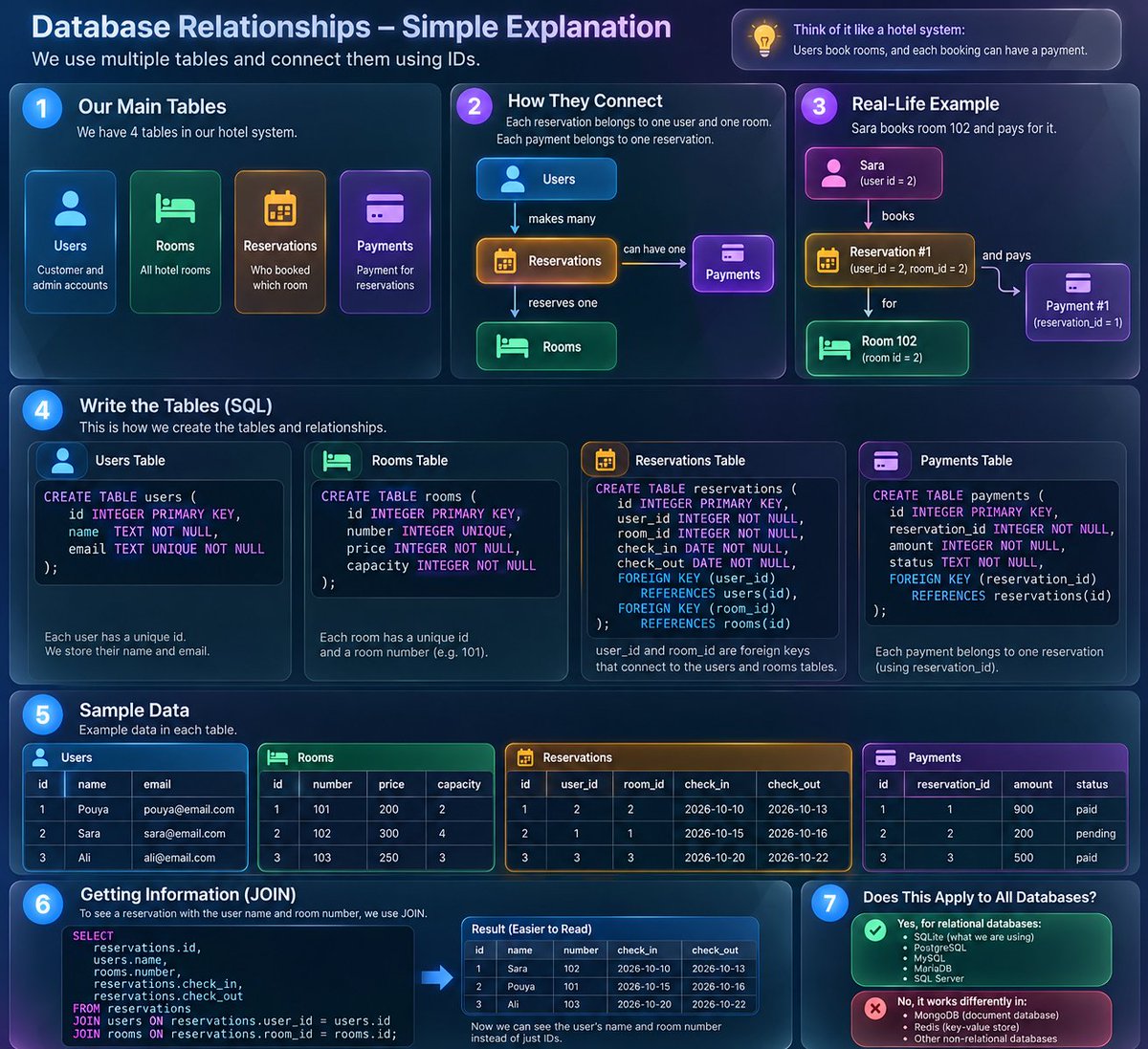Click the 'pouya@email.com' cell in the Users table

click(x=188, y=809)
